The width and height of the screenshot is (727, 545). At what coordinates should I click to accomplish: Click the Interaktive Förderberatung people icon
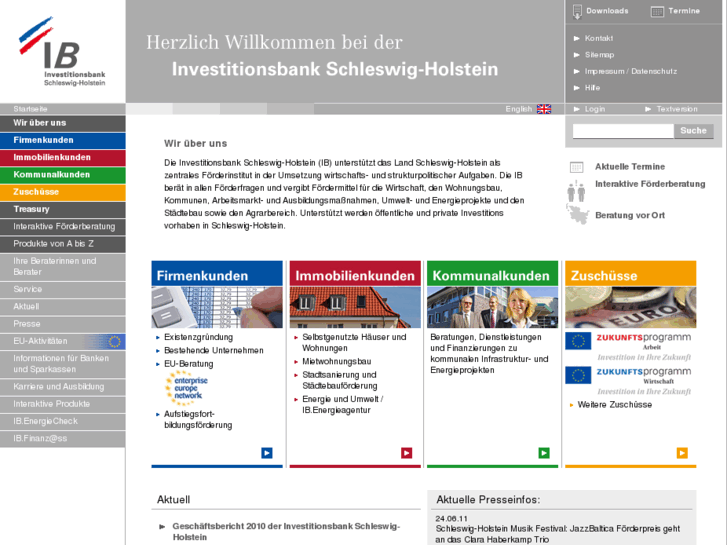click(x=576, y=191)
